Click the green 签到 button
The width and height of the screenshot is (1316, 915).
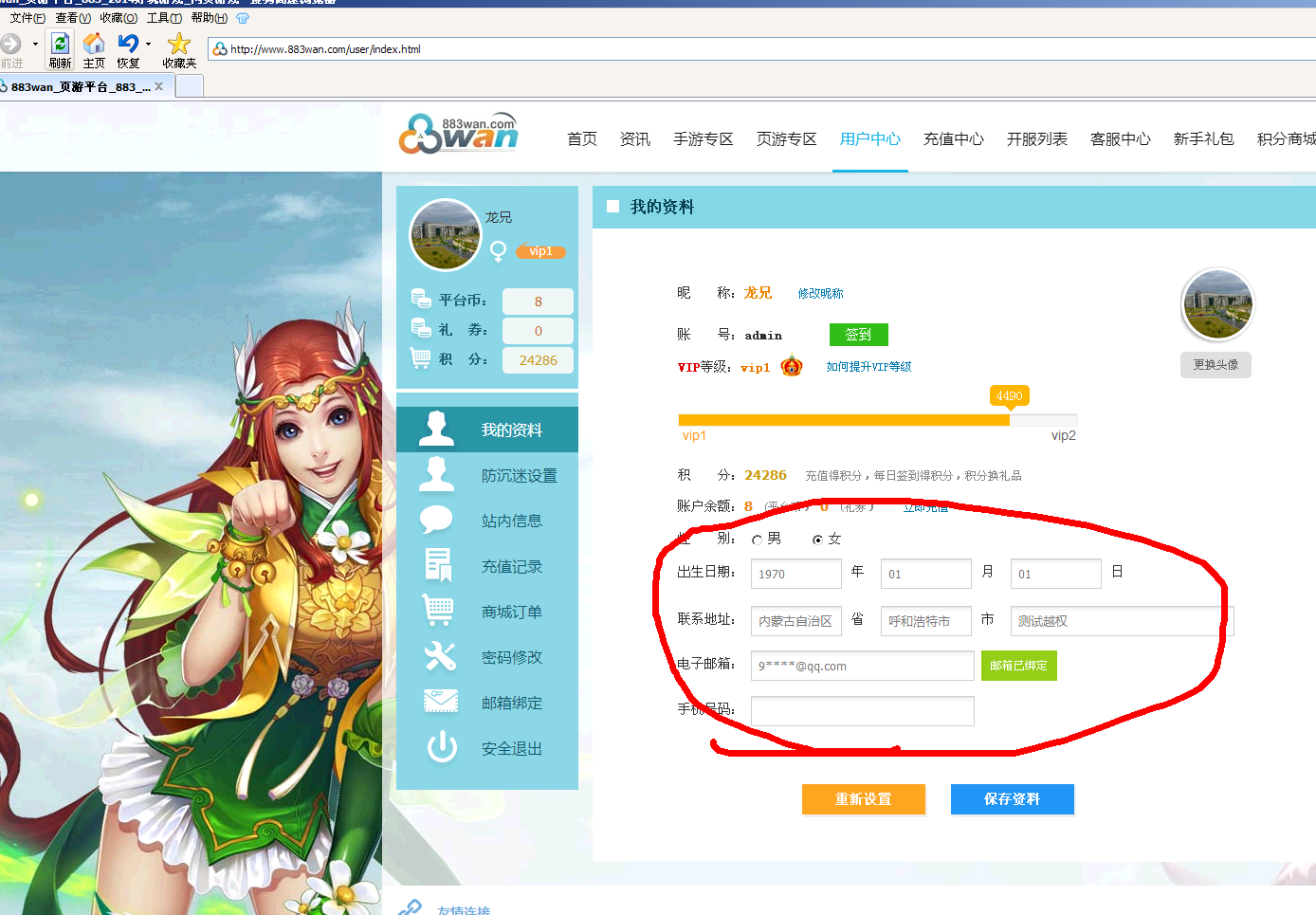tap(858, 335)
